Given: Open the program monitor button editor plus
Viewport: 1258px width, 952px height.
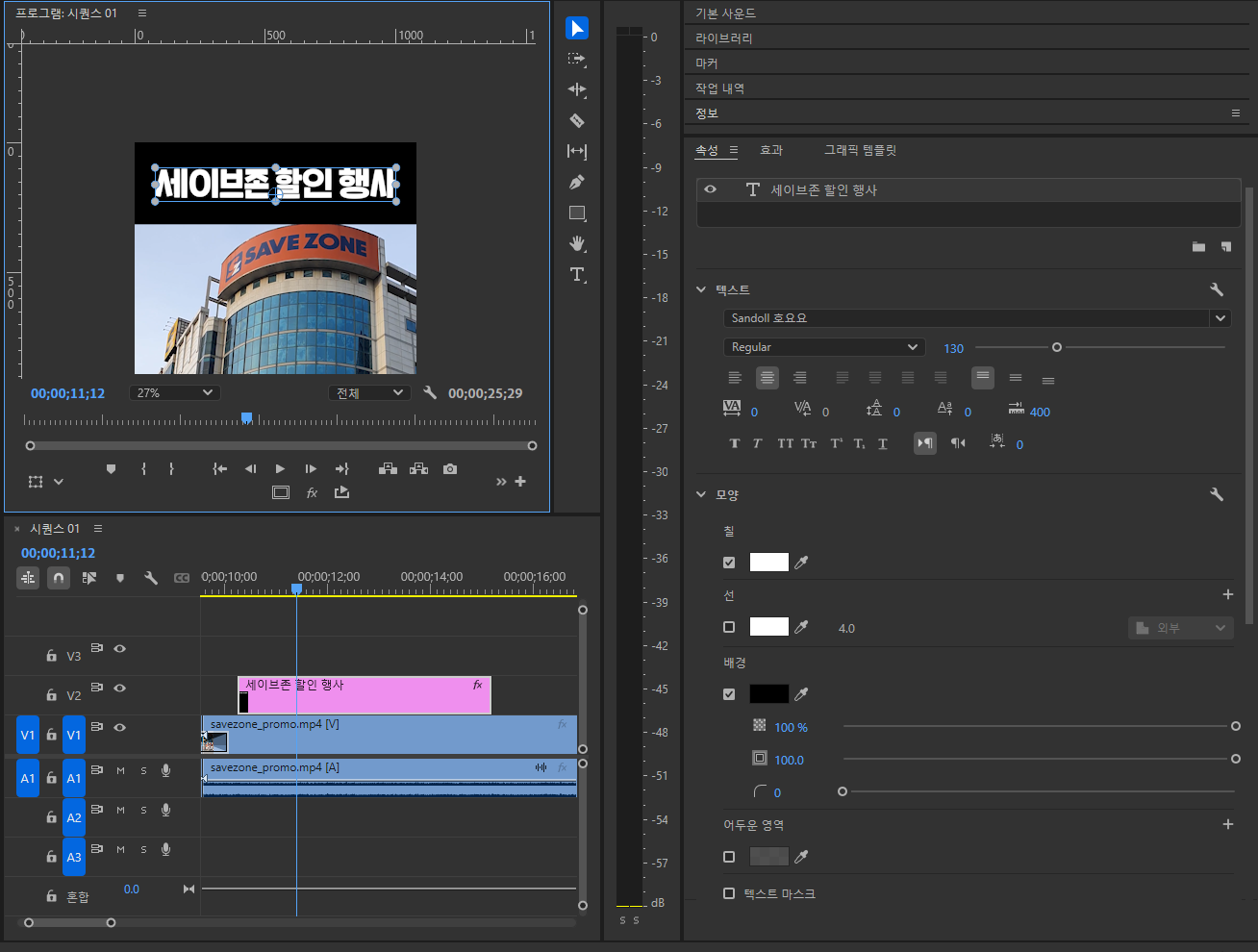Looking at the screenshot, I should tap(520, 481).
